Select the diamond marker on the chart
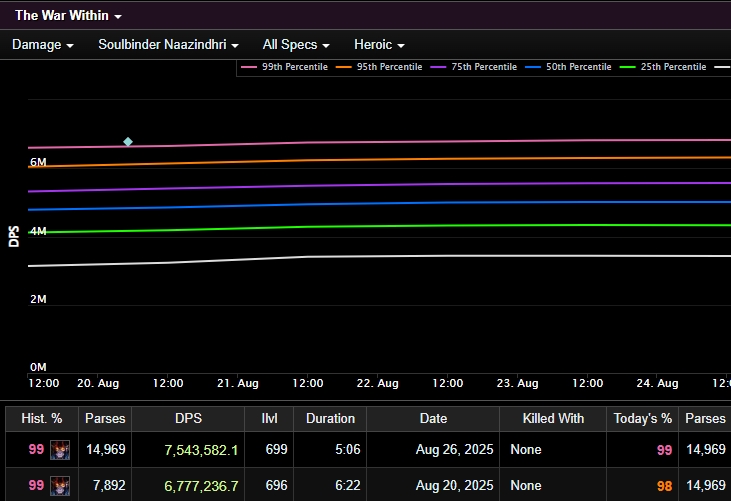Image resolution: width=731 pixels, height=501 pixels. (x=128, y=142)
